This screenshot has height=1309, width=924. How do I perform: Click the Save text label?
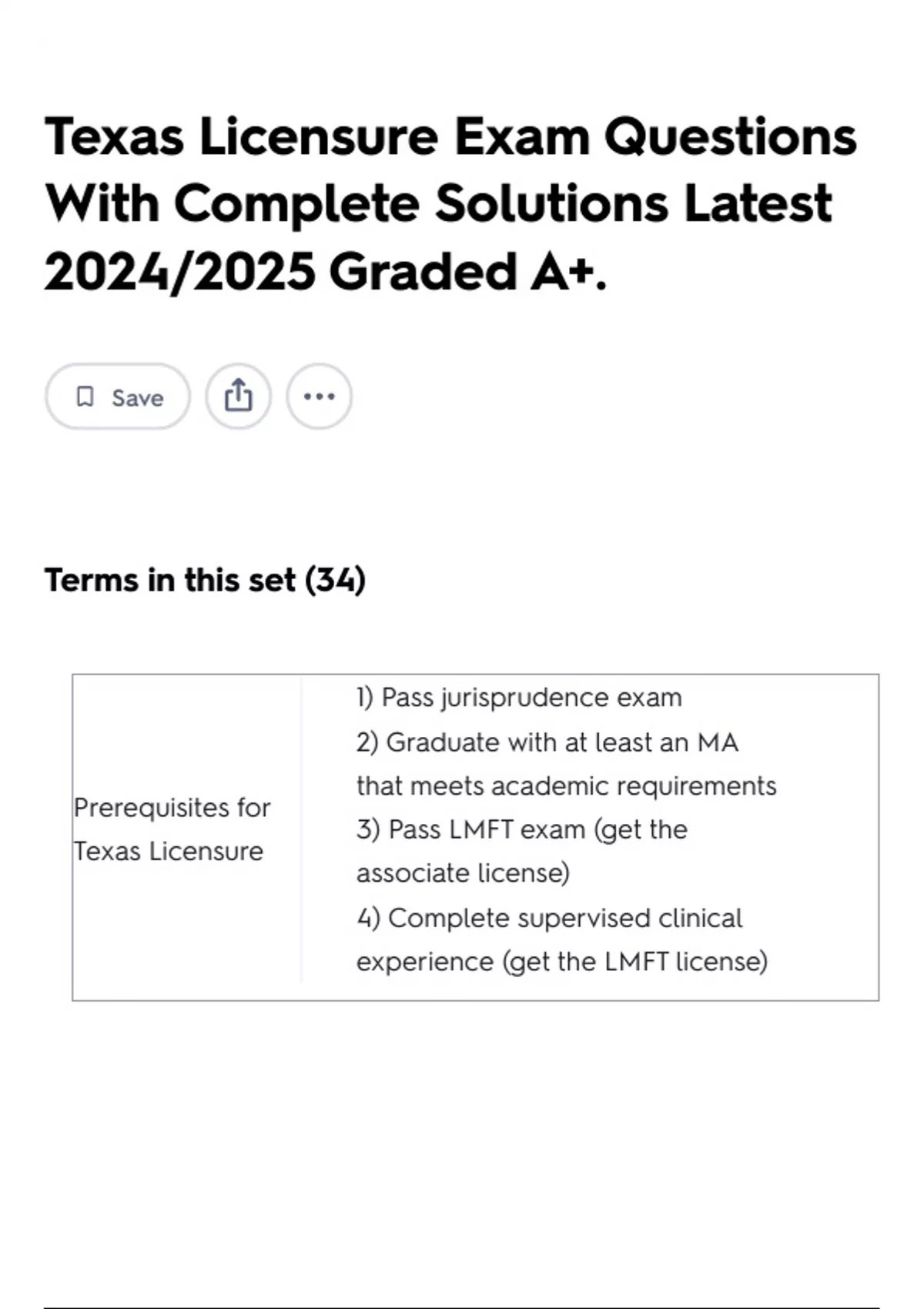[138, 398]
